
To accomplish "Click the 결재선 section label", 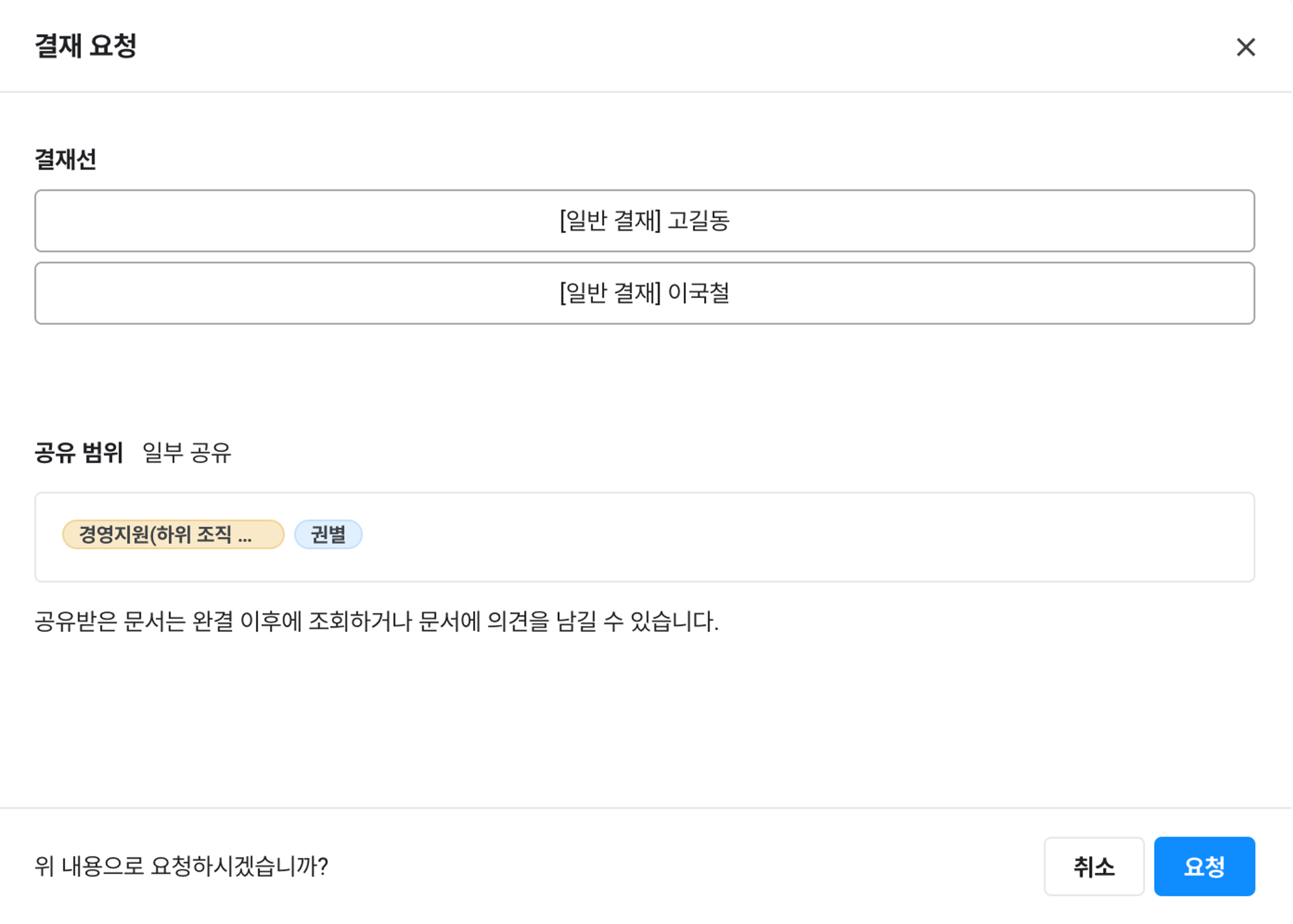I will pyautogui.click(x=65, y=159).
